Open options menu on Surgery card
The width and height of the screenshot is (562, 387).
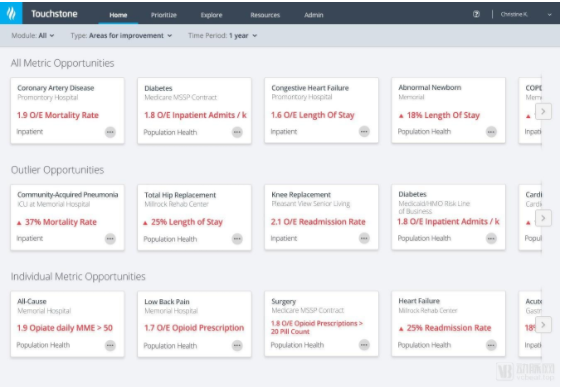click(364, 345)
